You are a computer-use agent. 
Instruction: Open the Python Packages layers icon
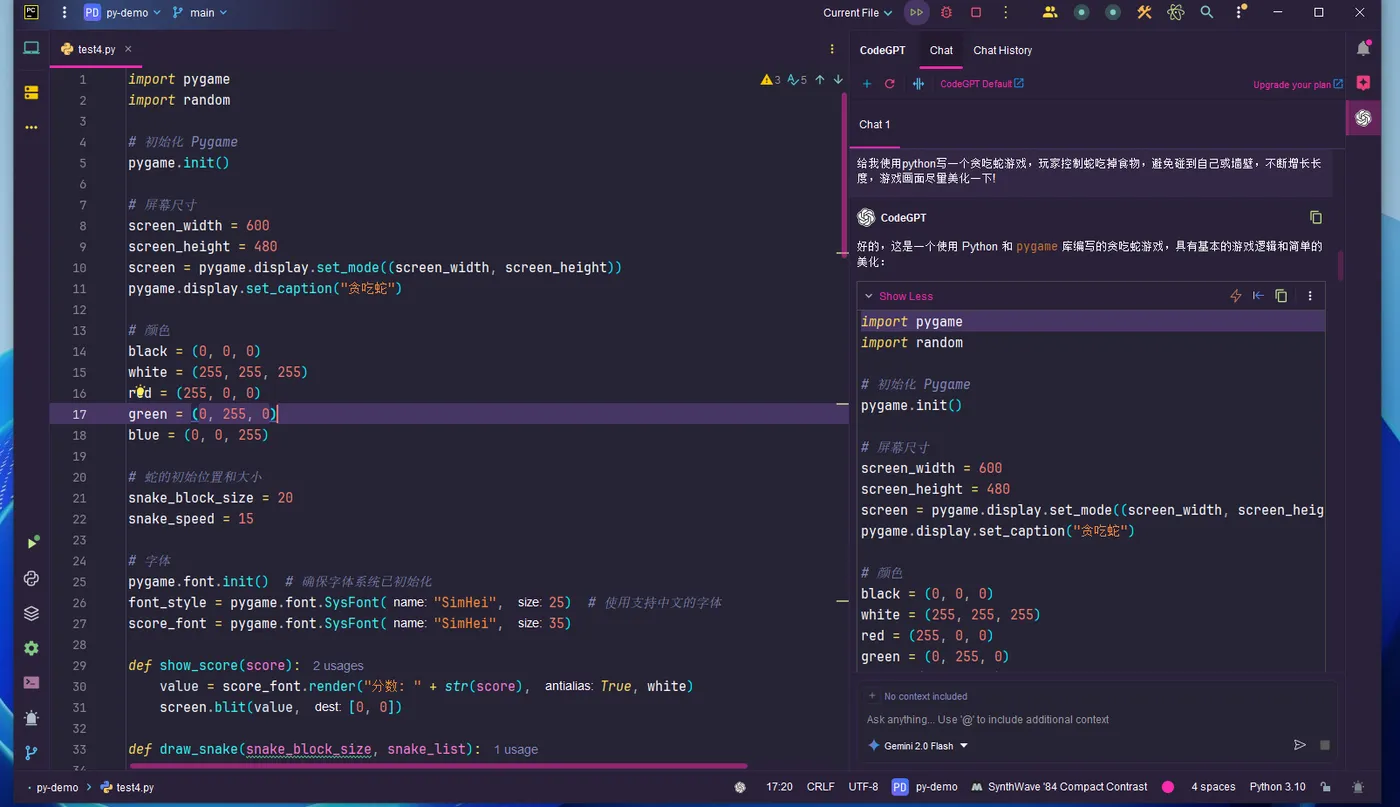pyautogui.click(x=31, y=613)
